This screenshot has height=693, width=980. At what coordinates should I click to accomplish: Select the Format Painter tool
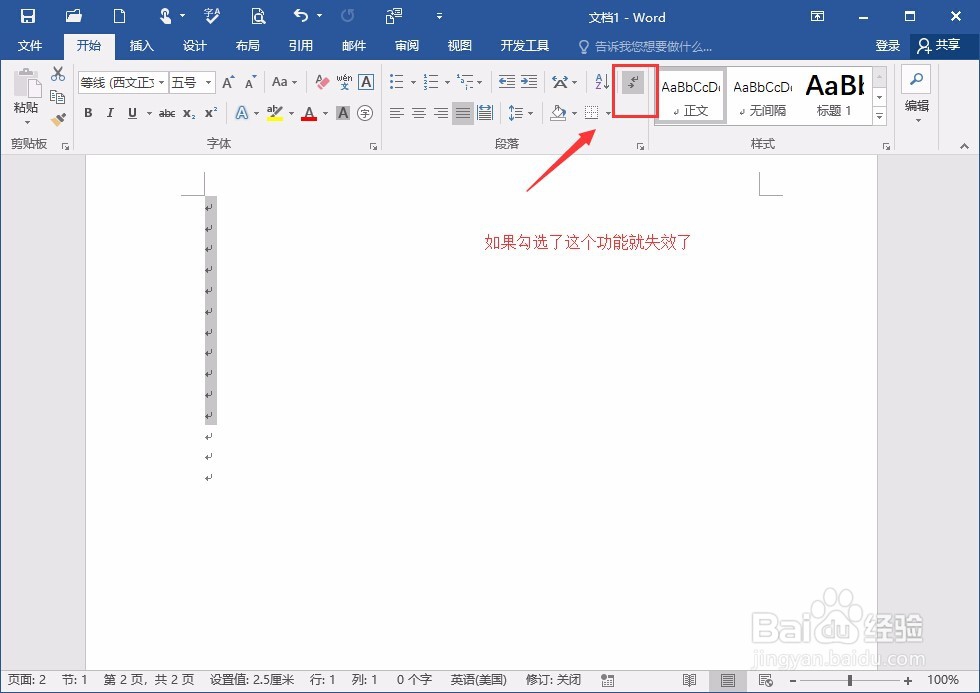pos(57,118)
